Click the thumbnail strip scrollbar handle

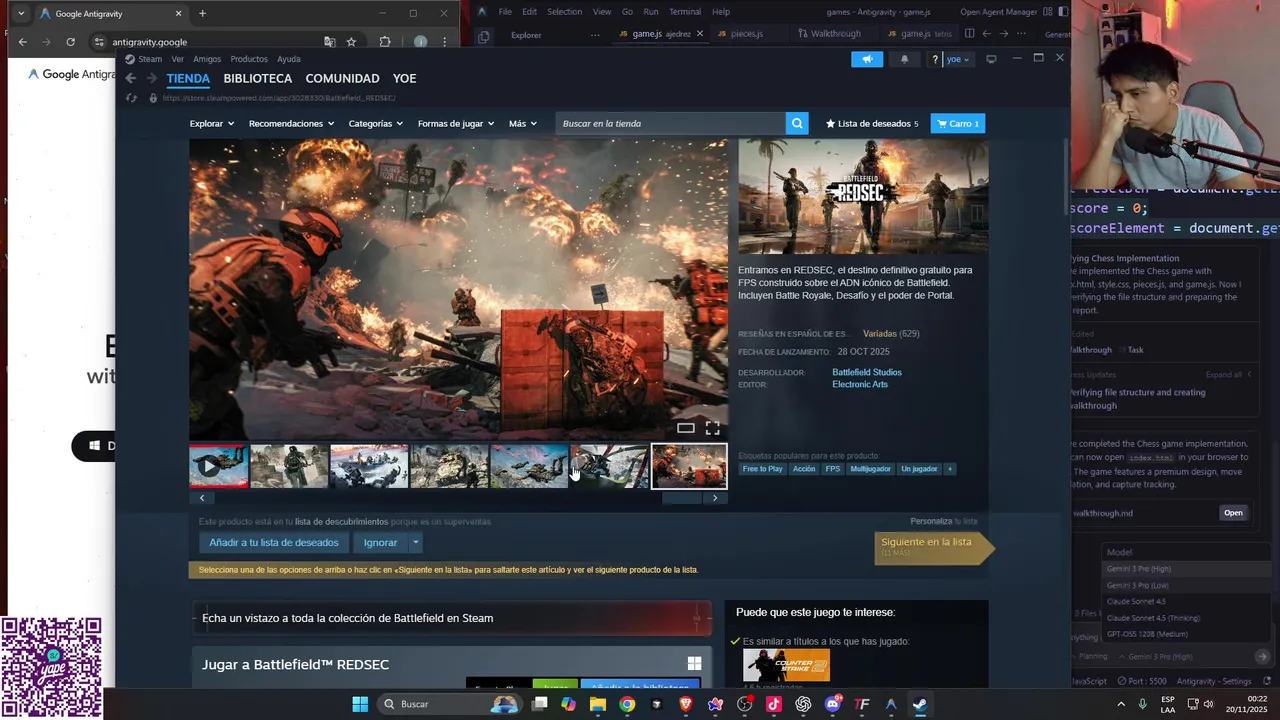(682, 498)
